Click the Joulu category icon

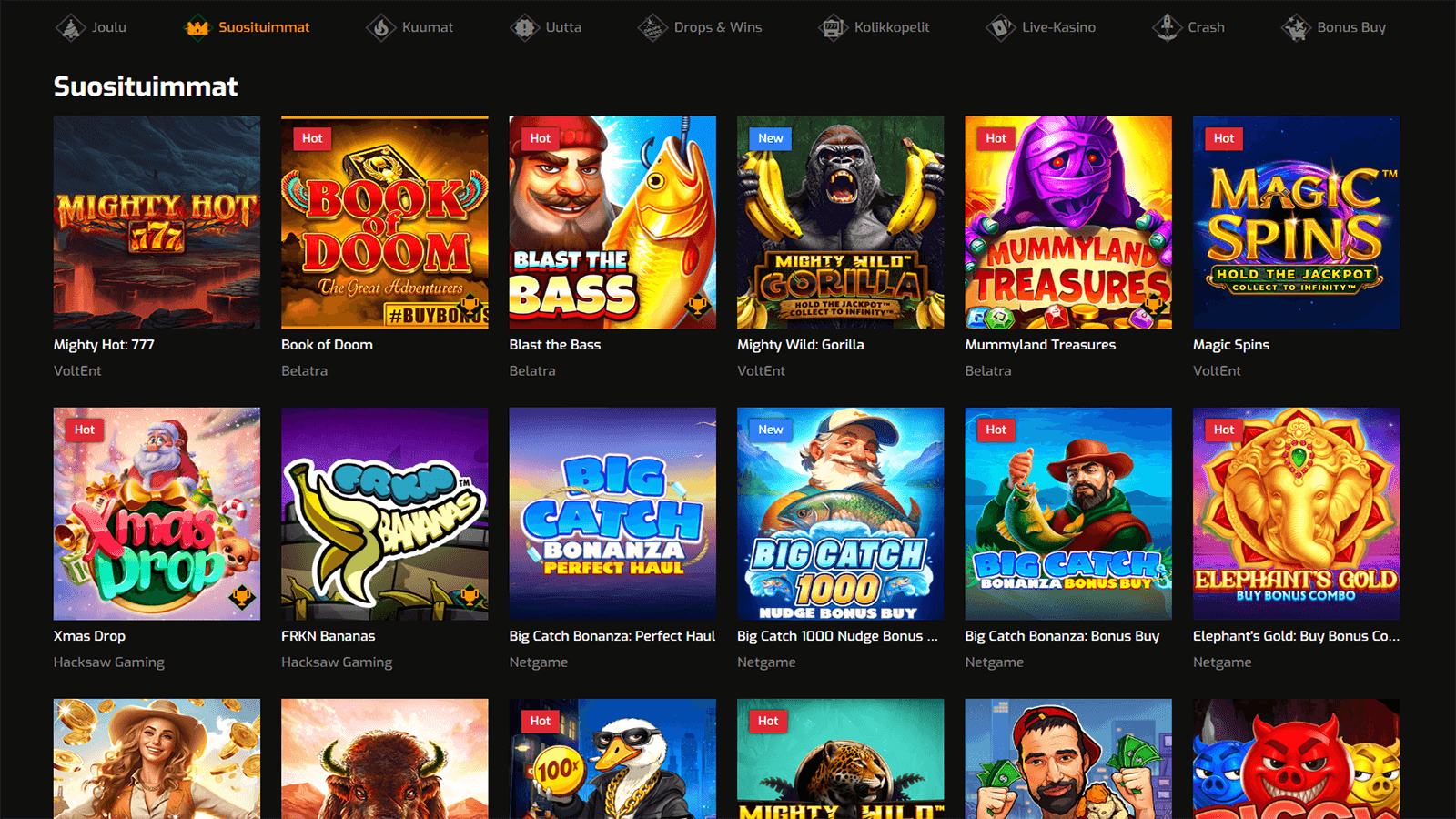pos(70,27)
